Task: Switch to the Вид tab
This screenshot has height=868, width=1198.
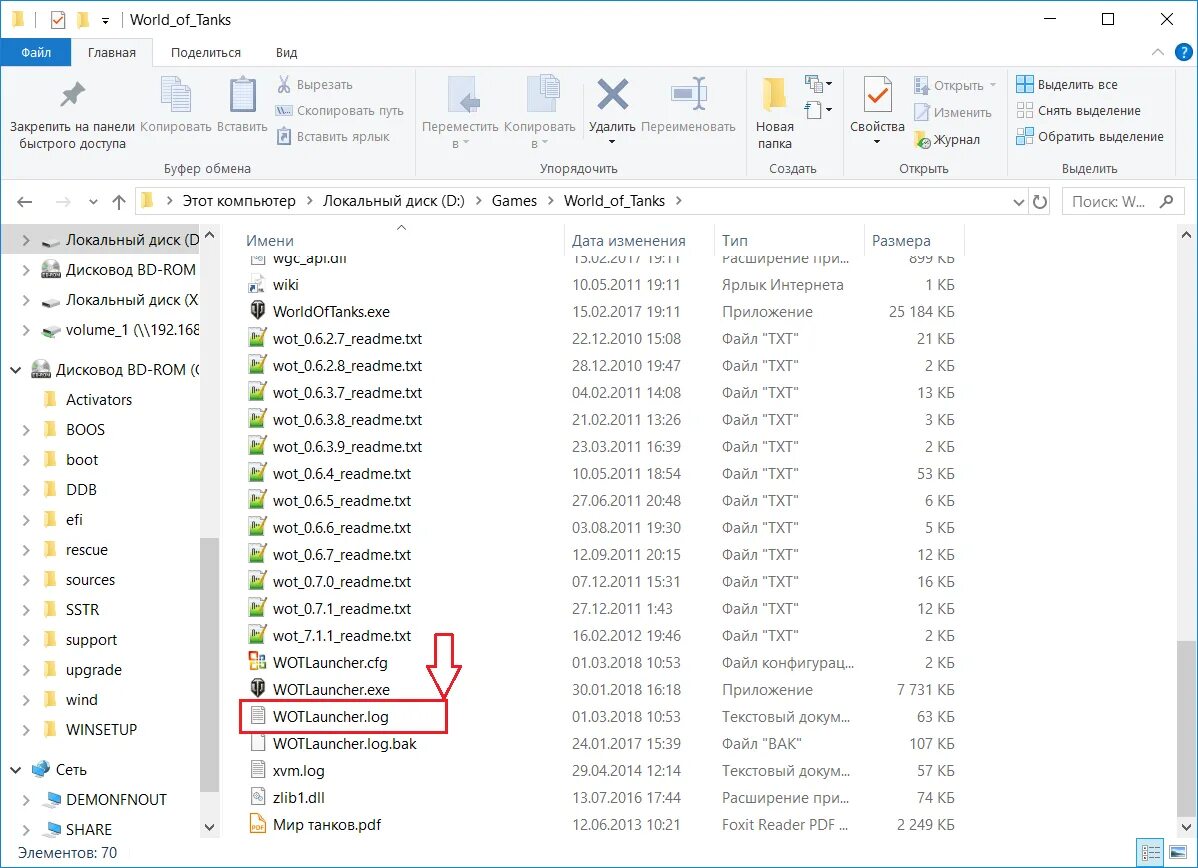Action: (x=287, y=53)
